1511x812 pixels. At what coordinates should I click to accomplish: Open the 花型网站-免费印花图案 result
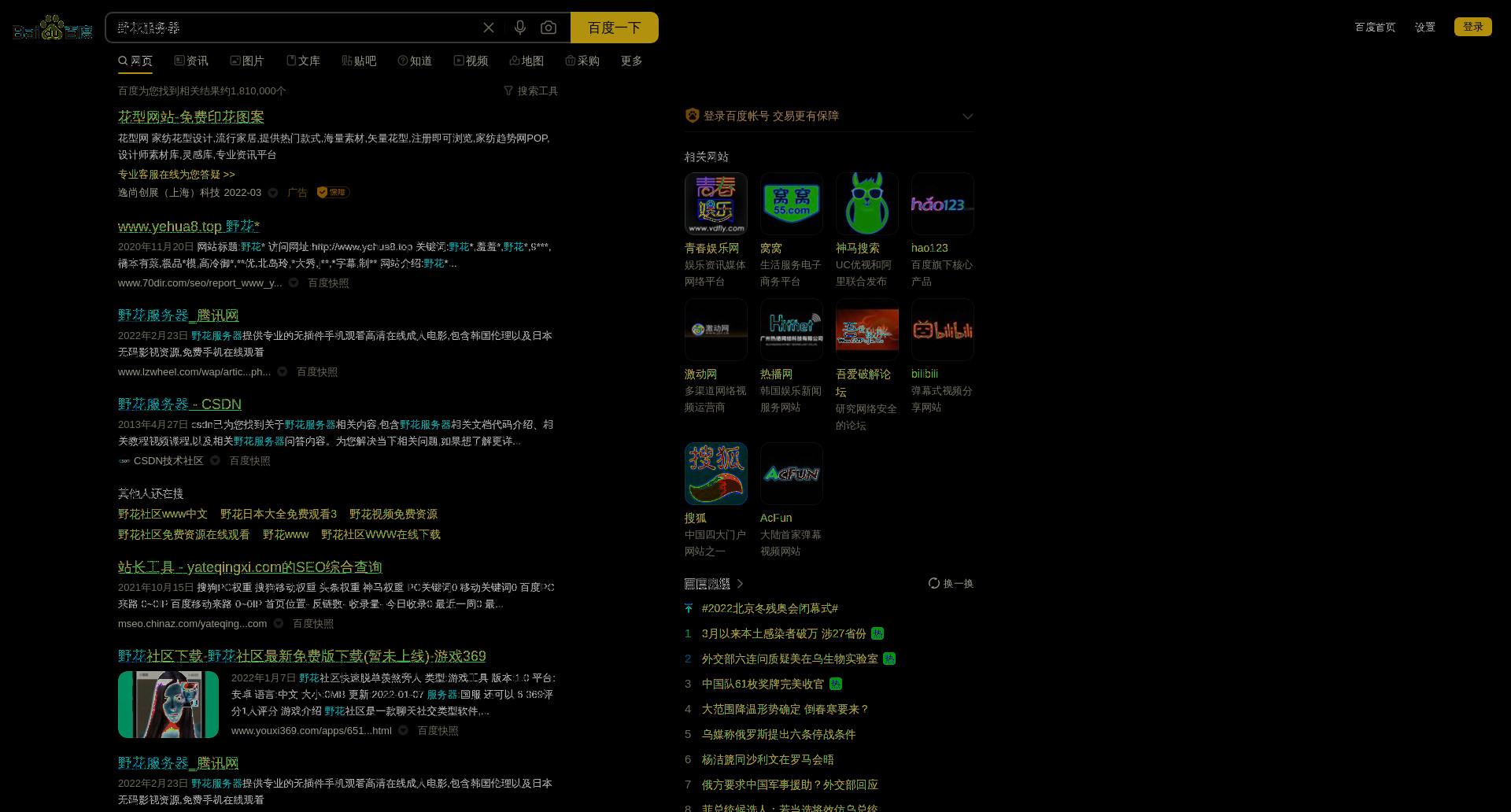pyautogui.click(x=191, y=116)
